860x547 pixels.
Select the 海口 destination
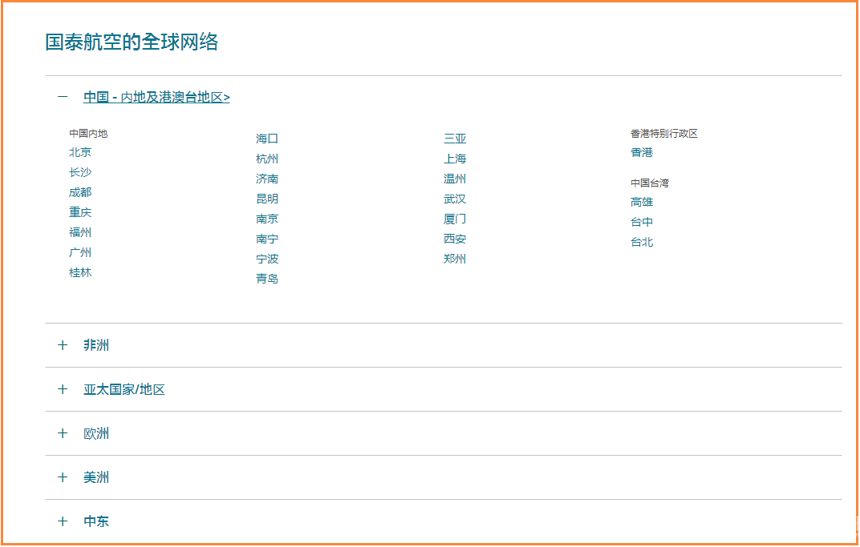[267, 139]
